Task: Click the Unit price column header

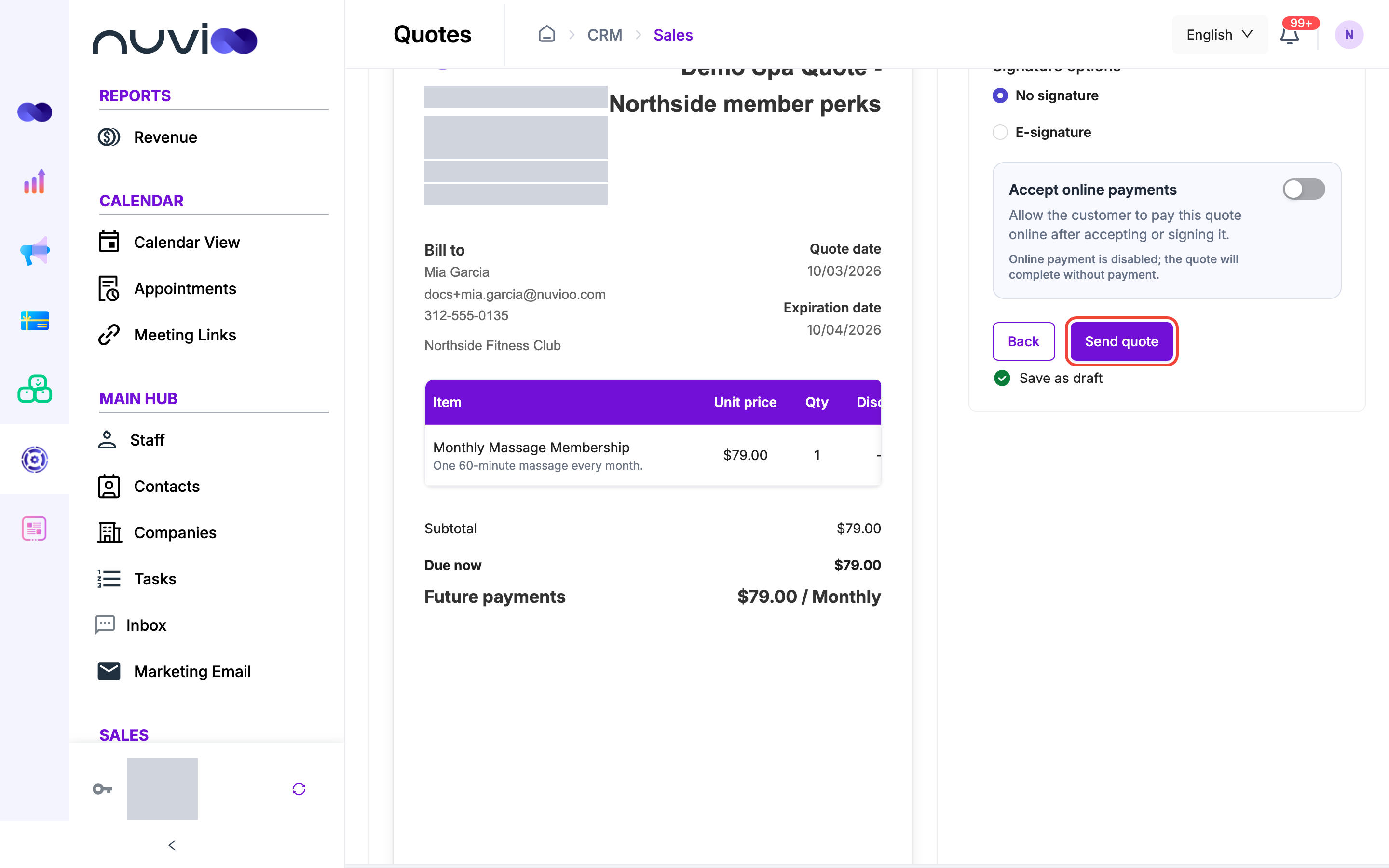Action: click(745, 403)
